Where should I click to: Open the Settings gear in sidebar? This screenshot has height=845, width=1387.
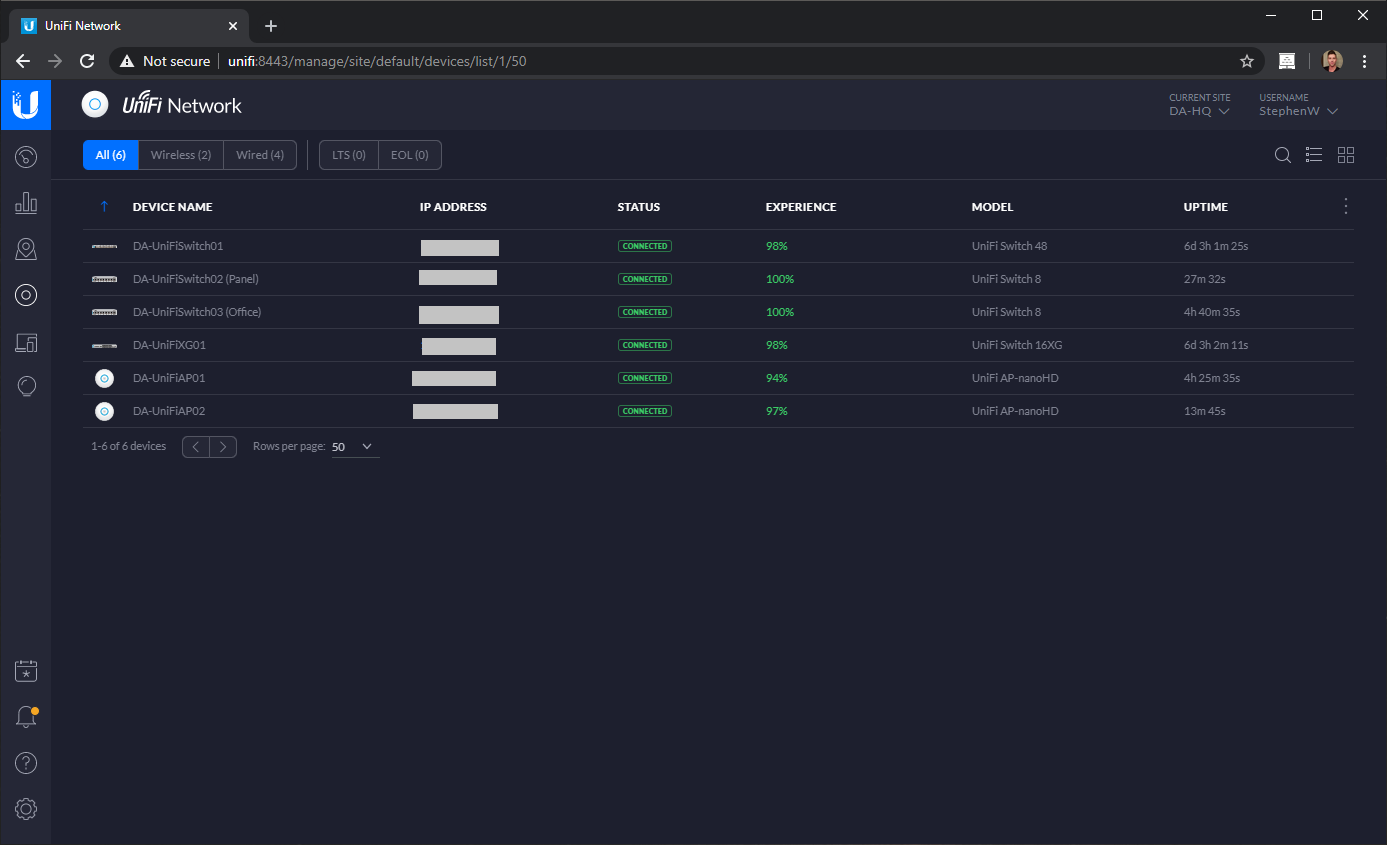point(26,808)
